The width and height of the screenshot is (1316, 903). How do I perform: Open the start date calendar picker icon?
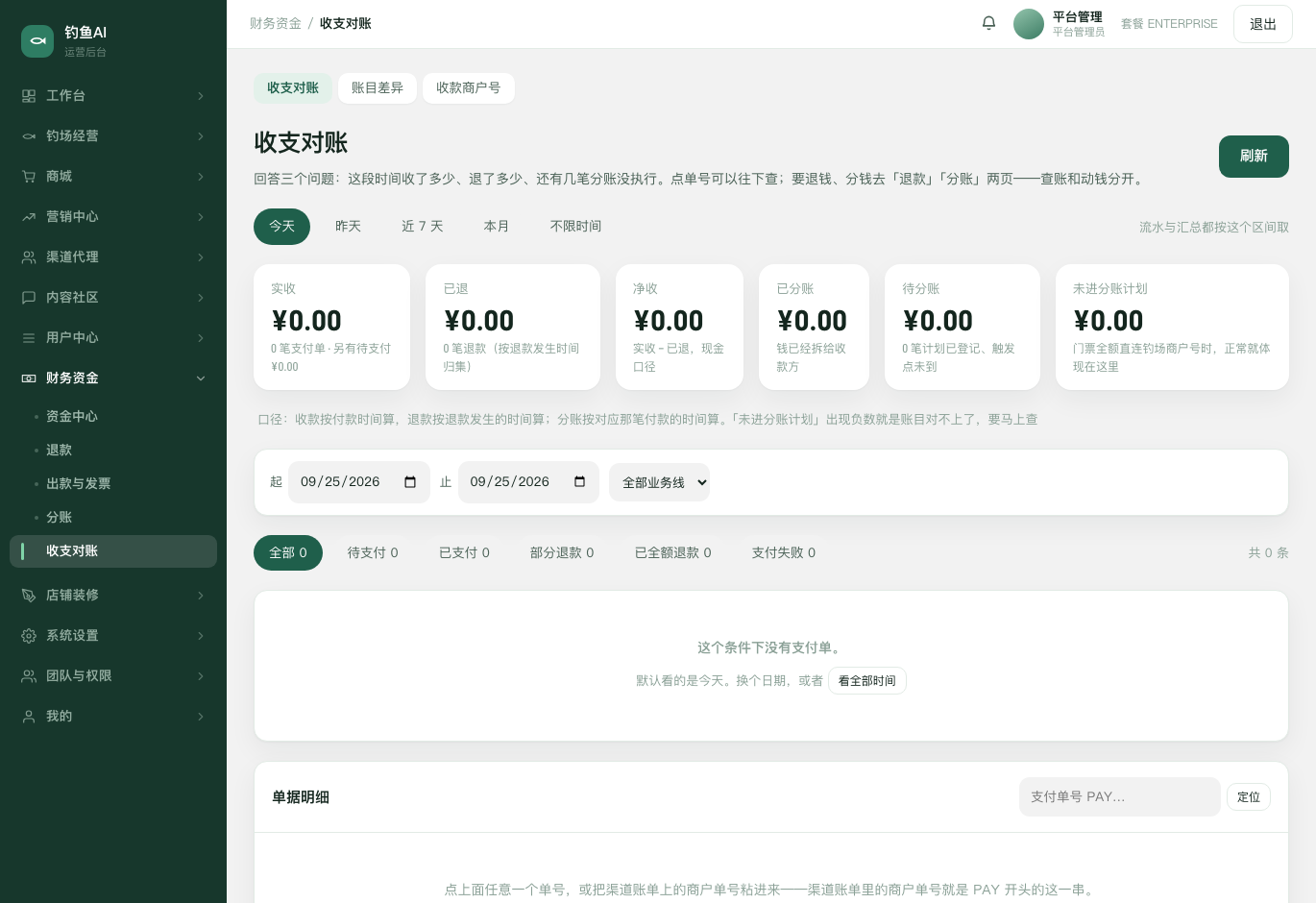[410, 482]
